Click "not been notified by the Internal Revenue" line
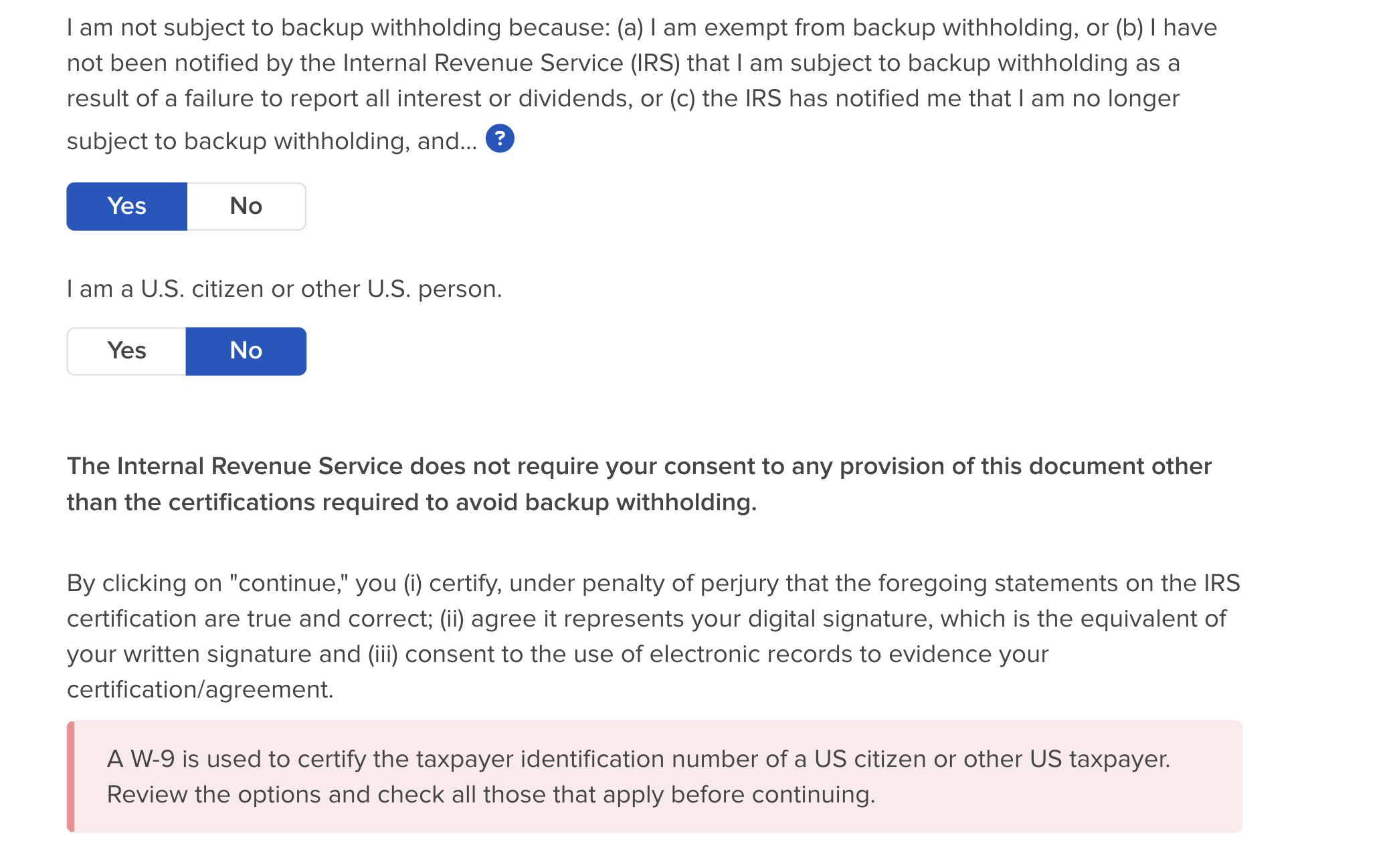 pyautogui.click(x=623, y=63)
